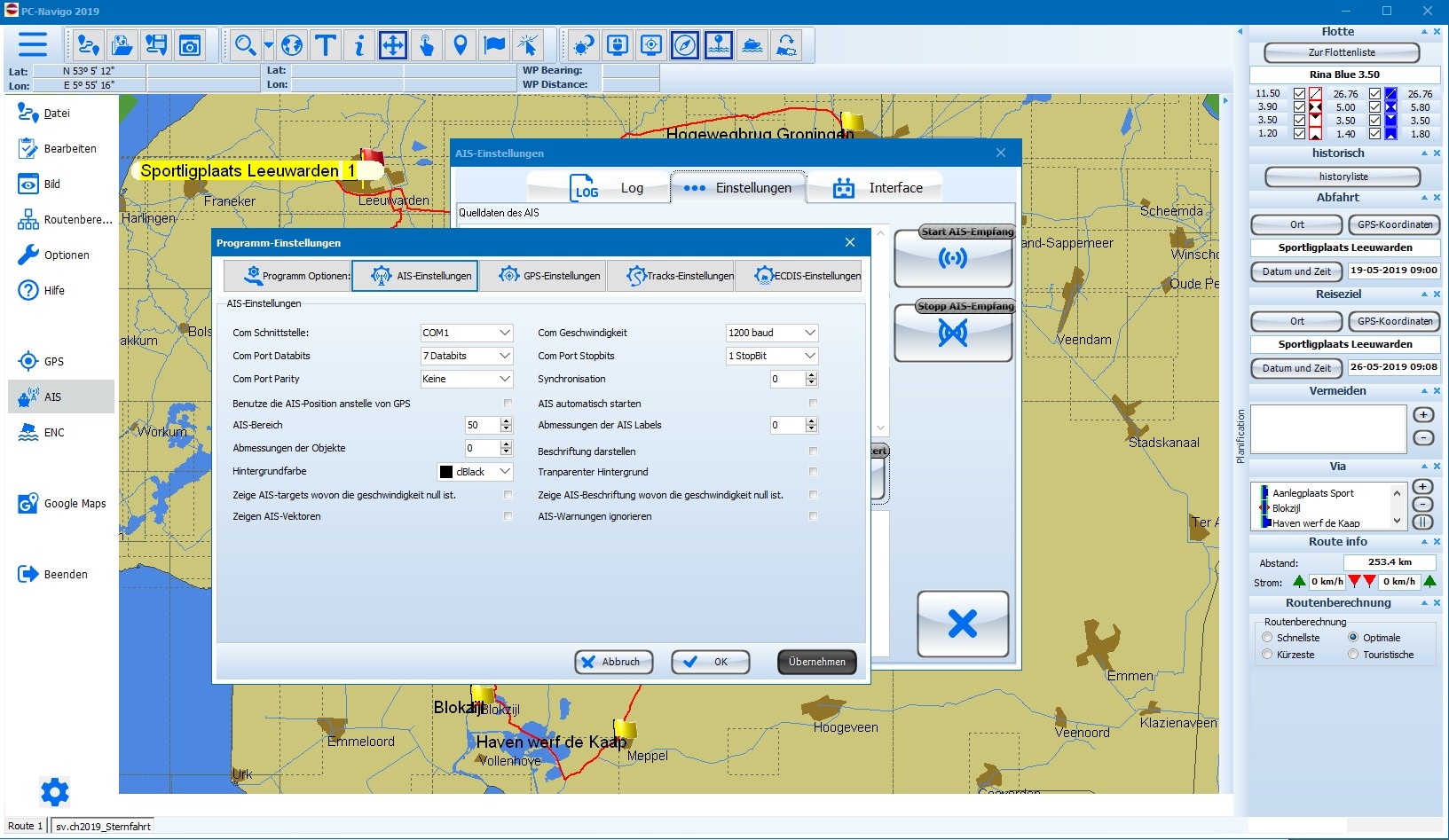This screenshot has width=1449, height=840.
Task: Select the text T tool
Action: click(326, 44)
